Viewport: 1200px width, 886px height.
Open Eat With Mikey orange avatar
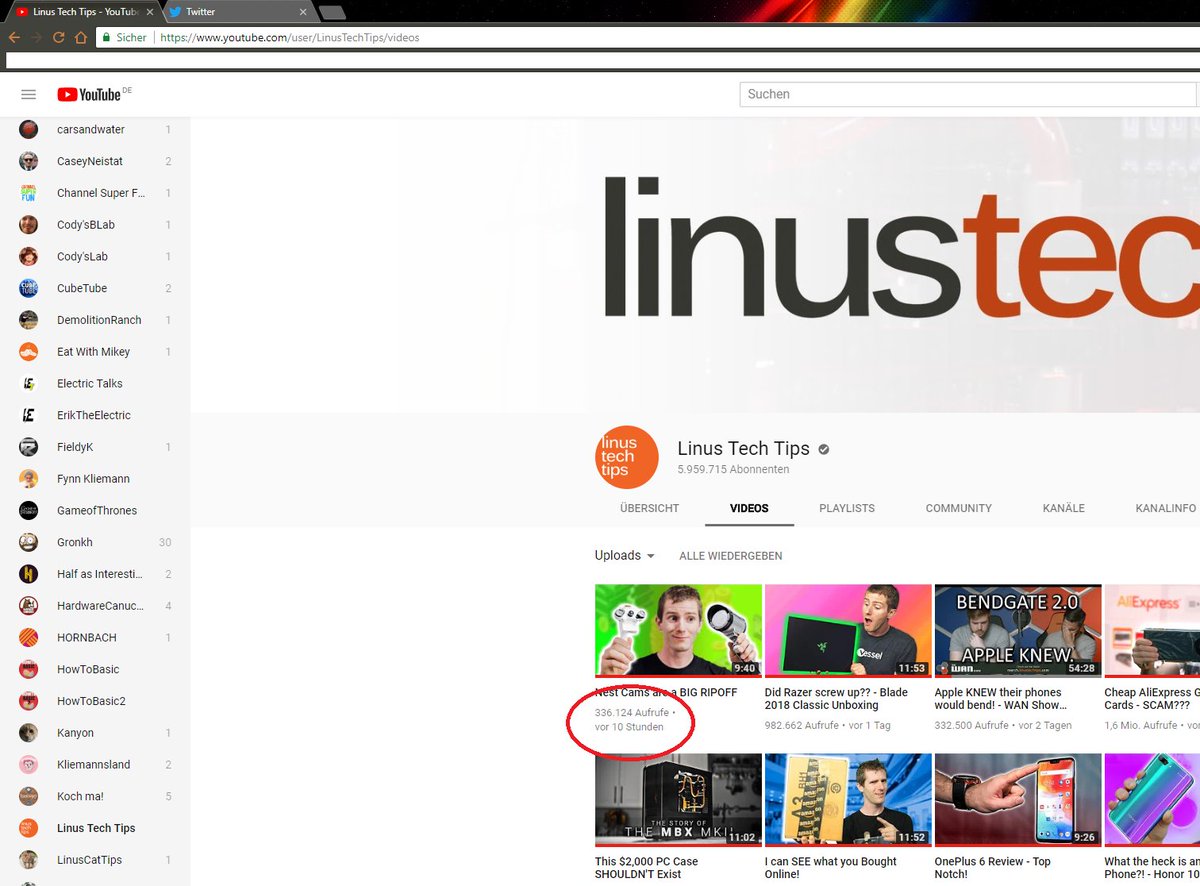click(29, 352)
